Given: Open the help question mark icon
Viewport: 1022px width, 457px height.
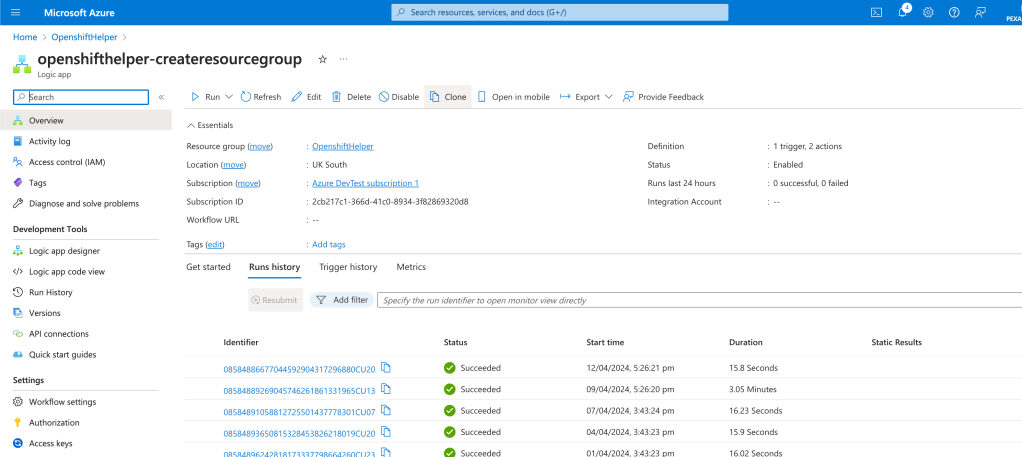Looking at the screenshot, I should pyautogui.click(x=954, y=12).
